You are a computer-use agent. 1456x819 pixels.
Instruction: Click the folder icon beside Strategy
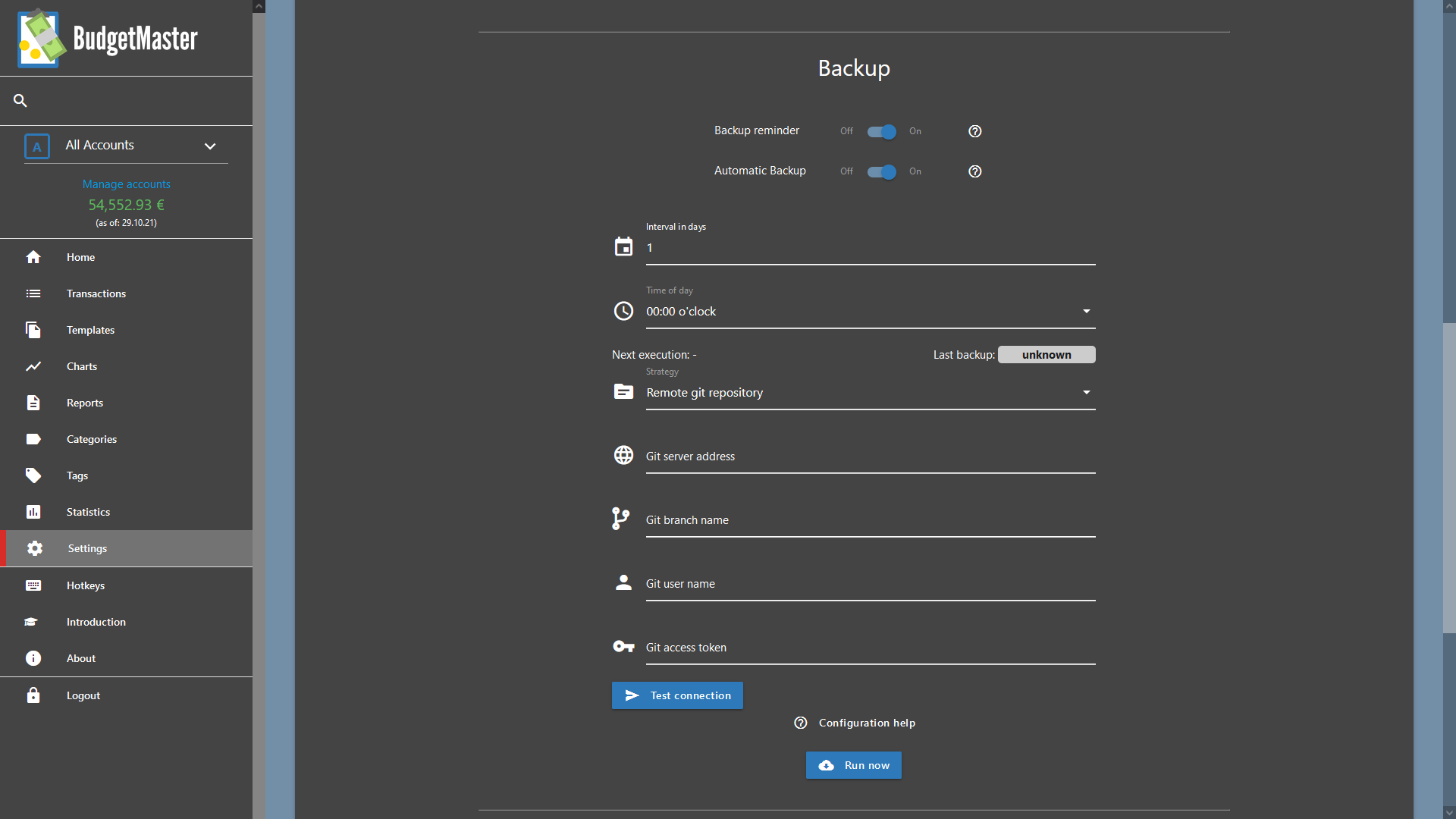coord(623,391)
